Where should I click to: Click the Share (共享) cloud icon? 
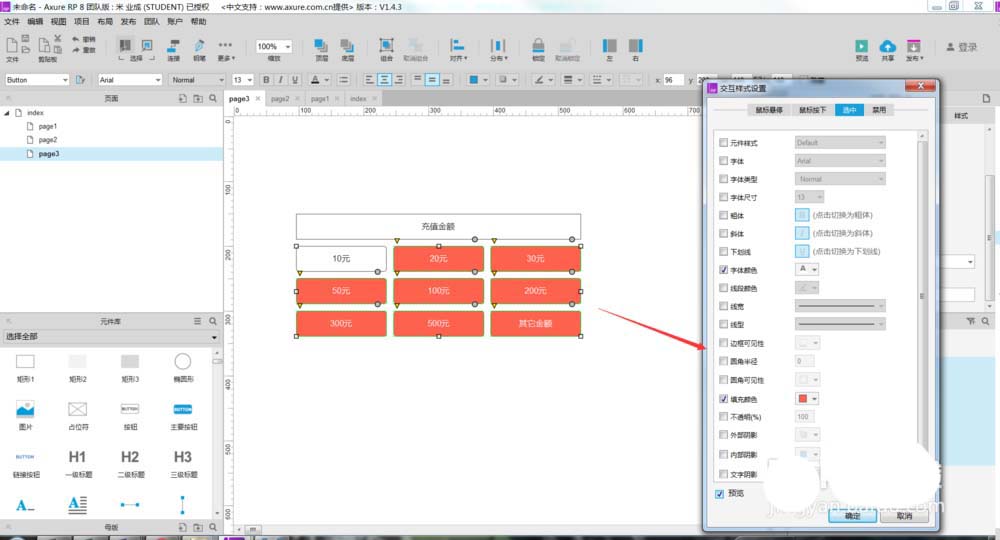pos(888,46)
